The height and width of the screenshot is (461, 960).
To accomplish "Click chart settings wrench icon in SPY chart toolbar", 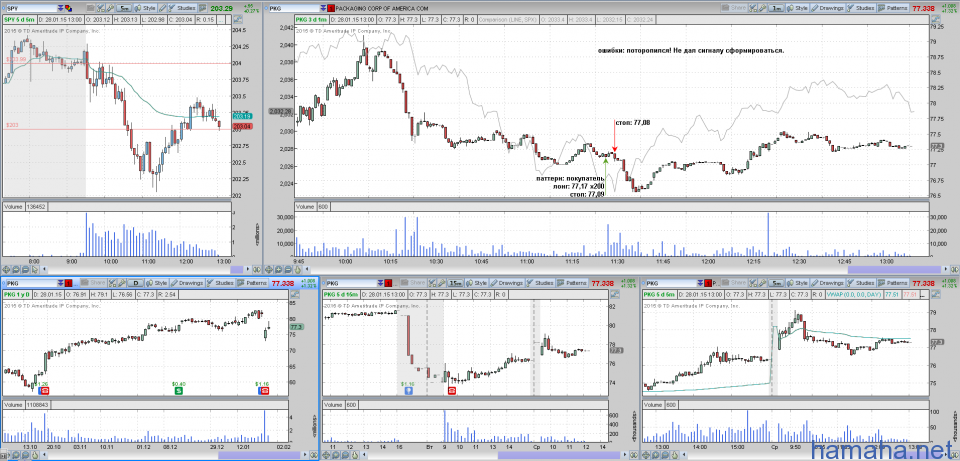I will [x=110, y=8].
